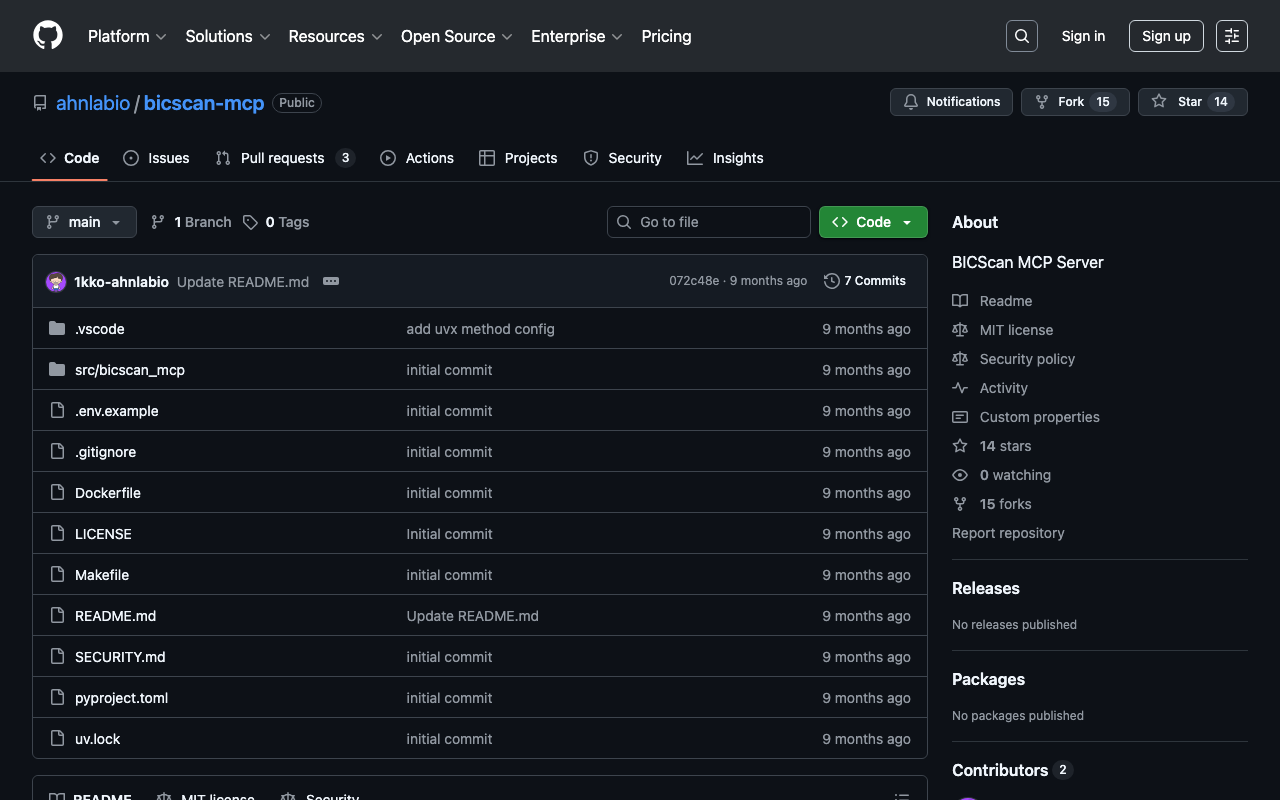This screenshot has height=800, width=1280.
Task: Open Notifications for this repository
Action: point(951,102)
